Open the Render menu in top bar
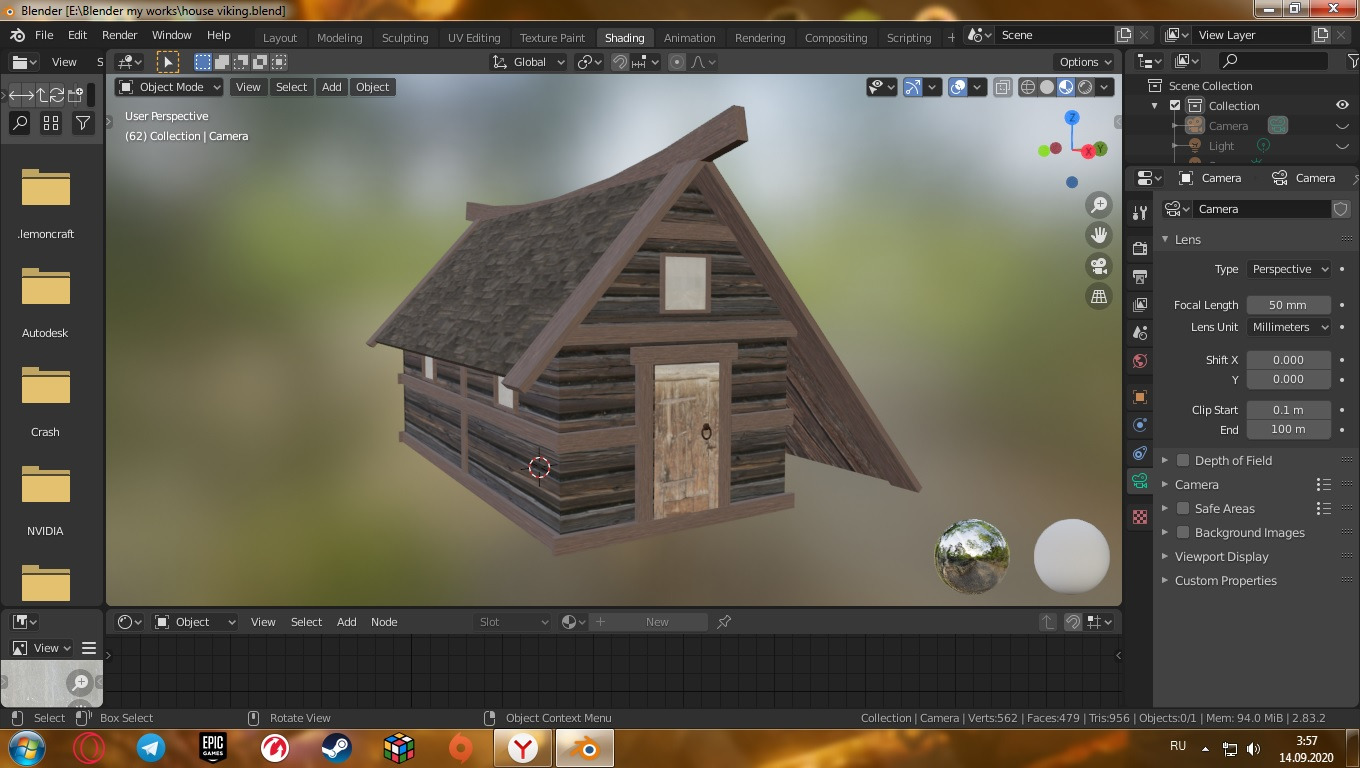 [x=119, y=34]
